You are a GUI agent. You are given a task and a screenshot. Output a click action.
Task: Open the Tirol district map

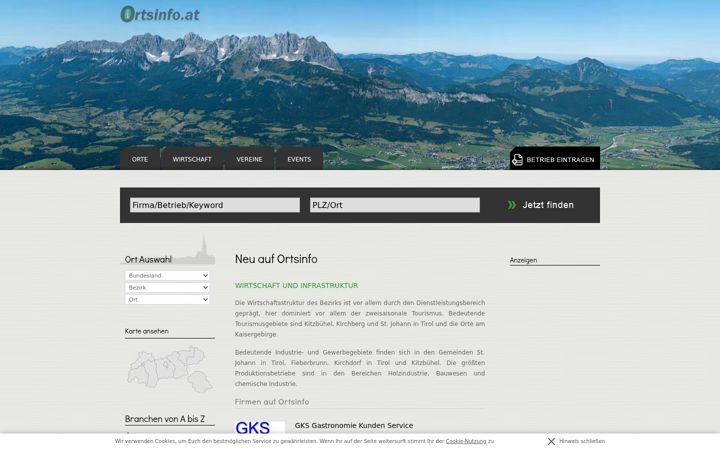click(x=169, y=369)
